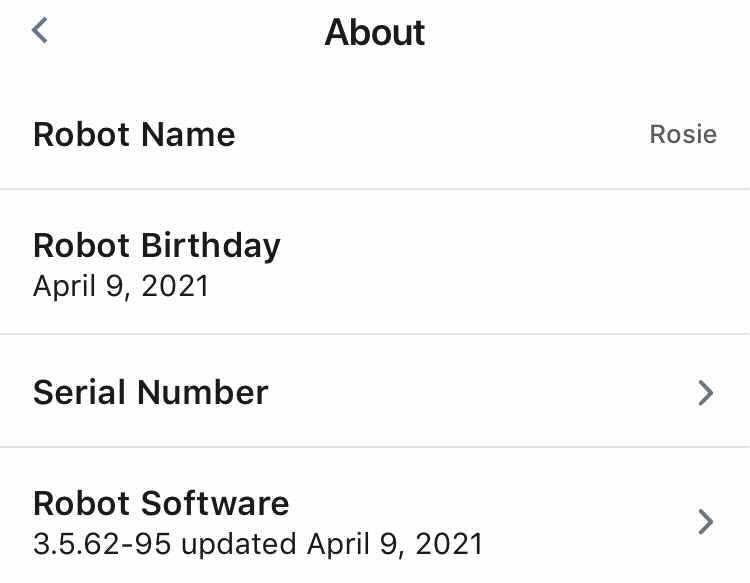The image size is (750, 583).
Task: Click the year "2021" in the birthday date
Action: pos(176,287)
